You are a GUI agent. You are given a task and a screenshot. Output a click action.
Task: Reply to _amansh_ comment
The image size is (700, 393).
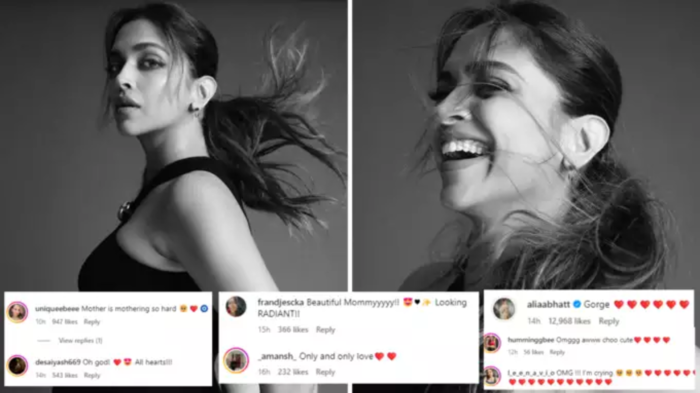point(325,372)
